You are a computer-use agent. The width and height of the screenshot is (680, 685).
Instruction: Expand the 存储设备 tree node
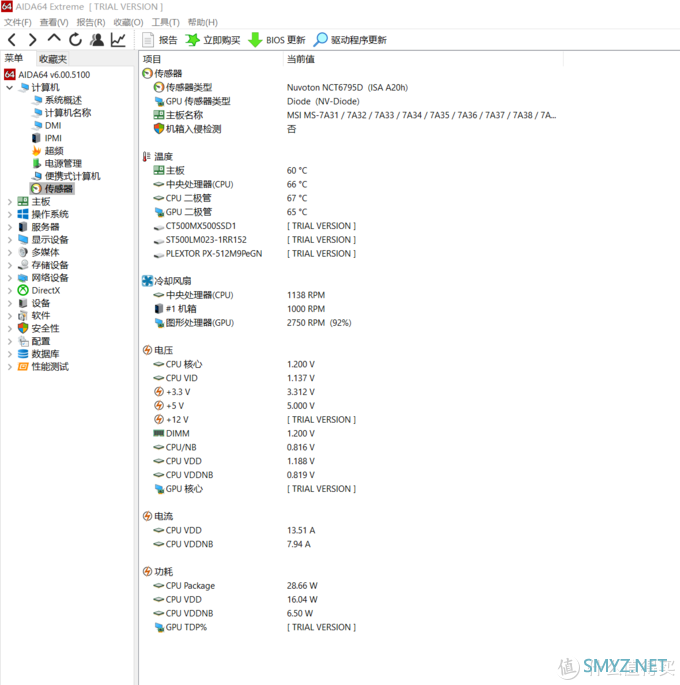(10, 265)
